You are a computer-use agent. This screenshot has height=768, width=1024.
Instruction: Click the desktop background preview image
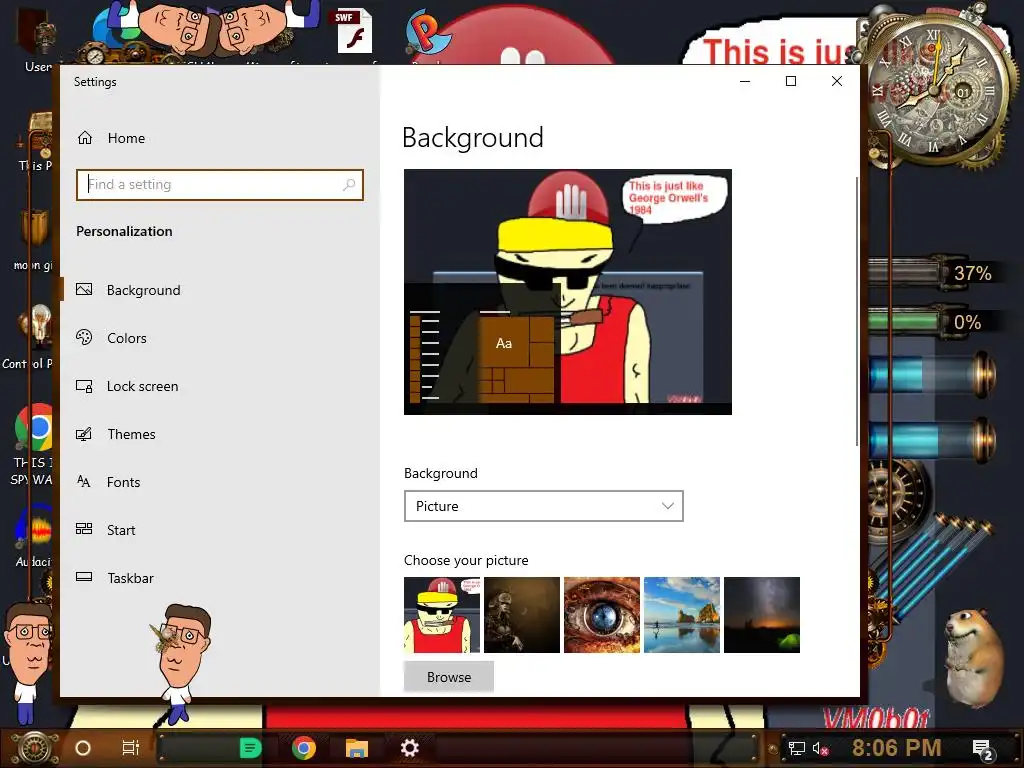tap(568, 291)
